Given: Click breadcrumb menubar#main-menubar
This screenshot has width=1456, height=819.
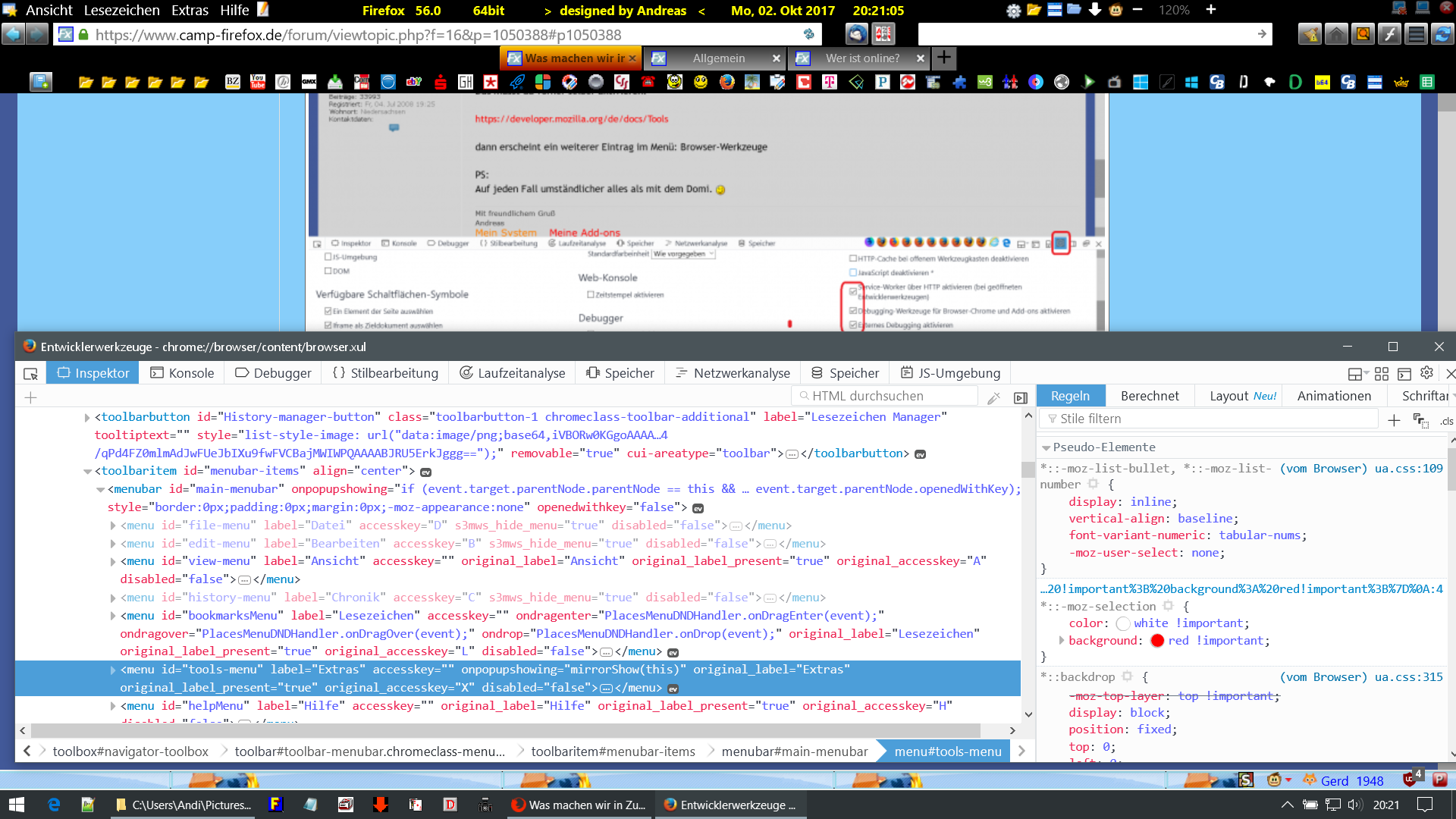Looking at the screenshot, I should [x=794, y=752].
